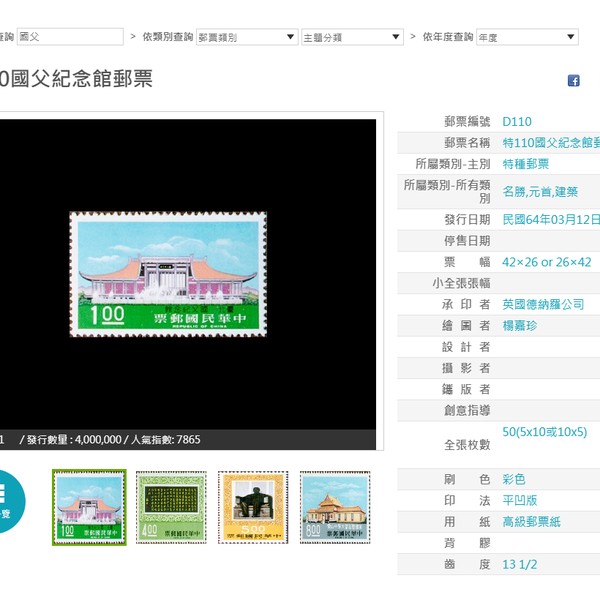
Task: Click the paper type 高級郵票紙
Action: pyautogui.click(x=531, y=522)
